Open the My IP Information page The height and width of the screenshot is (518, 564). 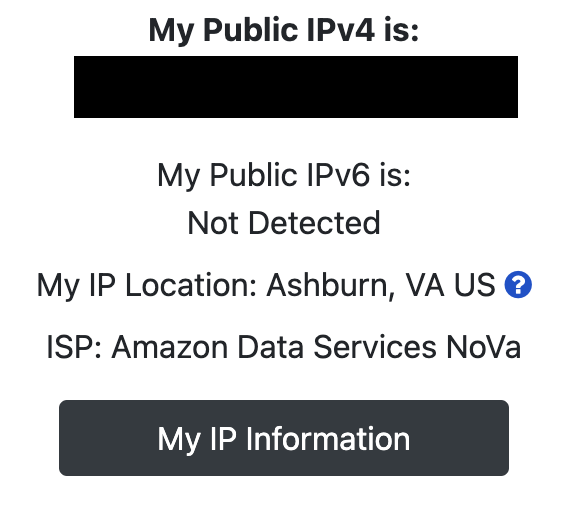pyautogui.click(x=284, y=438)
